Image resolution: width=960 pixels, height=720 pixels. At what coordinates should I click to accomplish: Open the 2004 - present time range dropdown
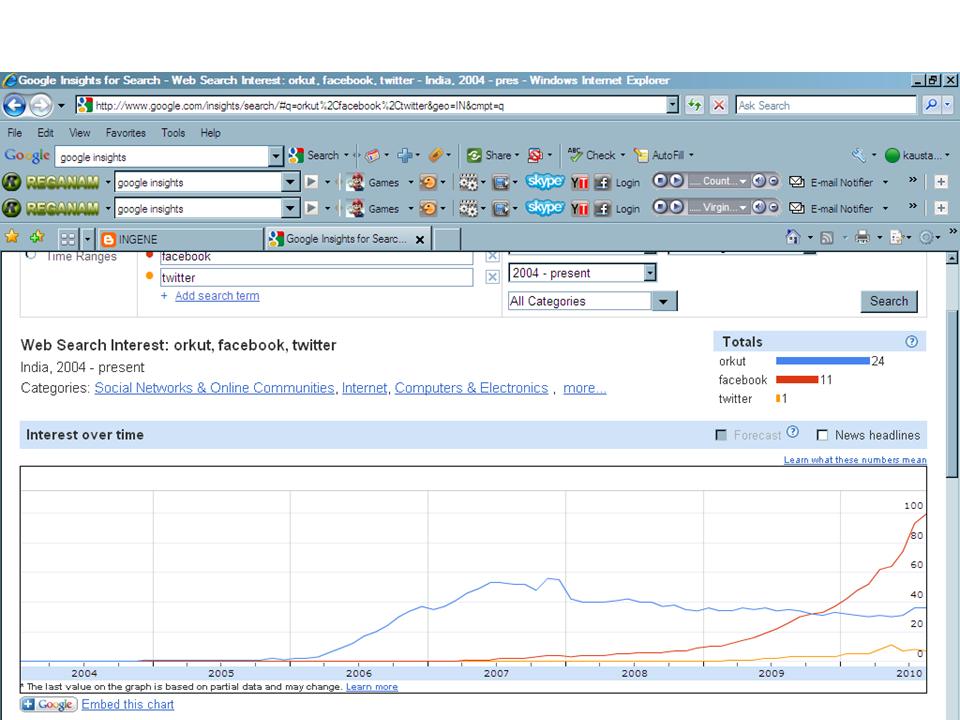(x=650, y=272)
